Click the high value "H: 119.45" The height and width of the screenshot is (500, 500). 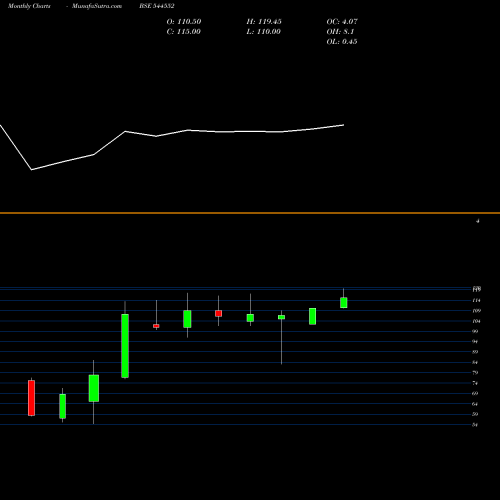pos(264,22)
